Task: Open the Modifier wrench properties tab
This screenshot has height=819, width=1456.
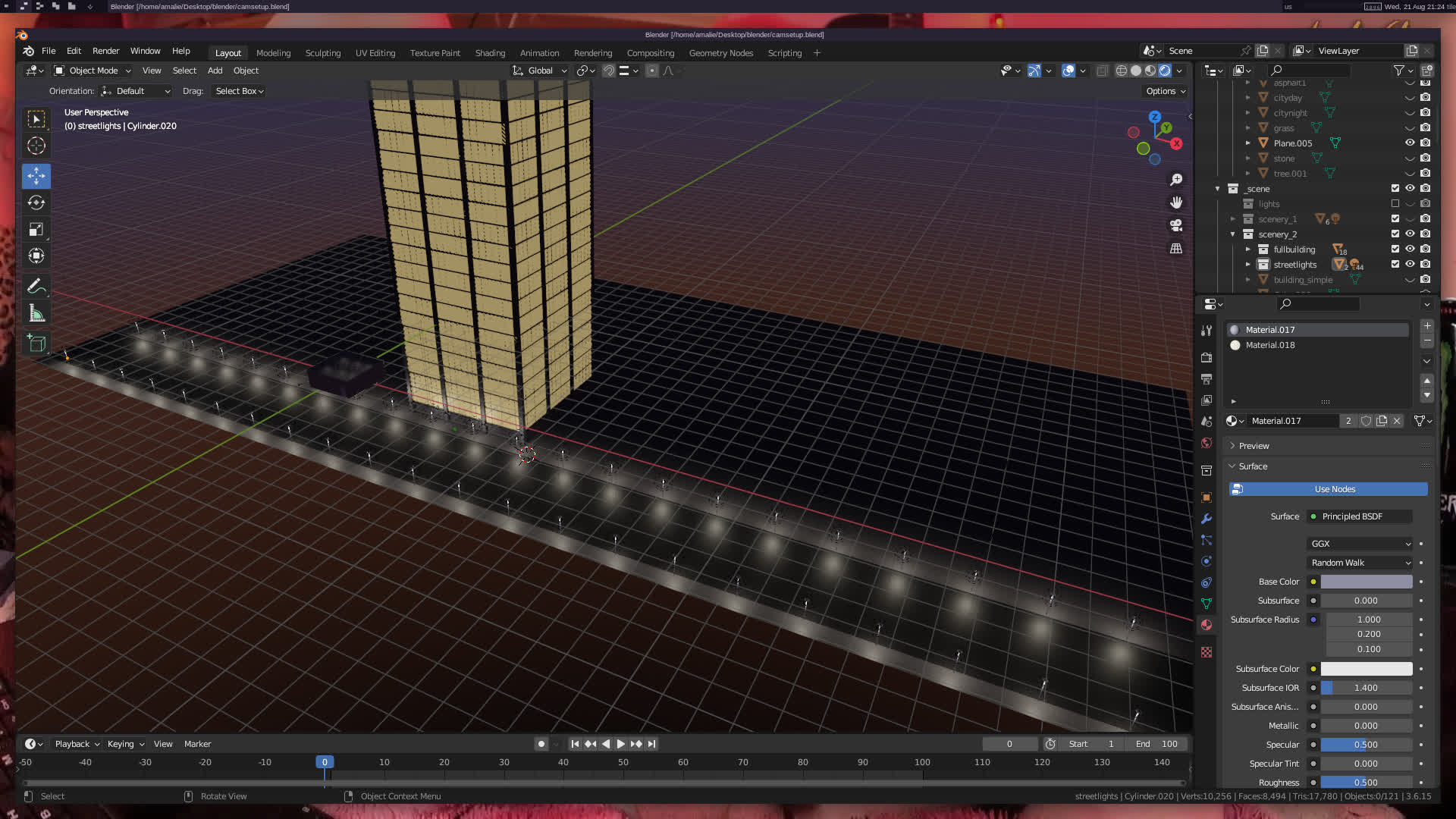Action: pyautogui.click(x=1207, y=519)
